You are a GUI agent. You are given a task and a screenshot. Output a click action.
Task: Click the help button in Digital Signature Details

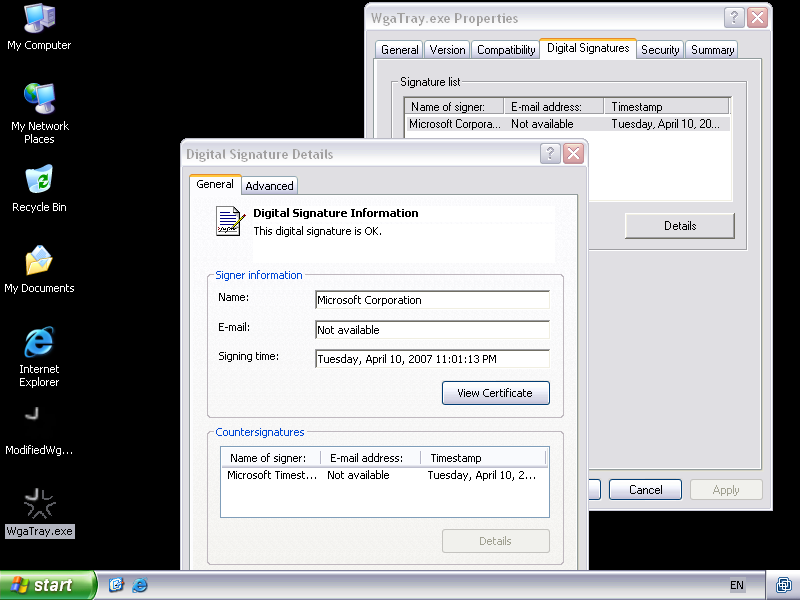tap(550, 153)
